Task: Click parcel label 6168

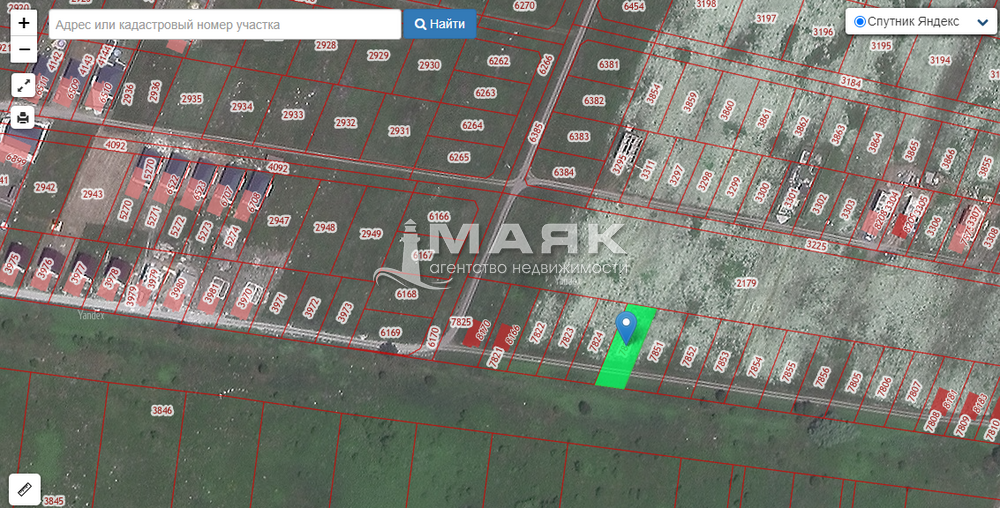Action: [x=406, y=294]
